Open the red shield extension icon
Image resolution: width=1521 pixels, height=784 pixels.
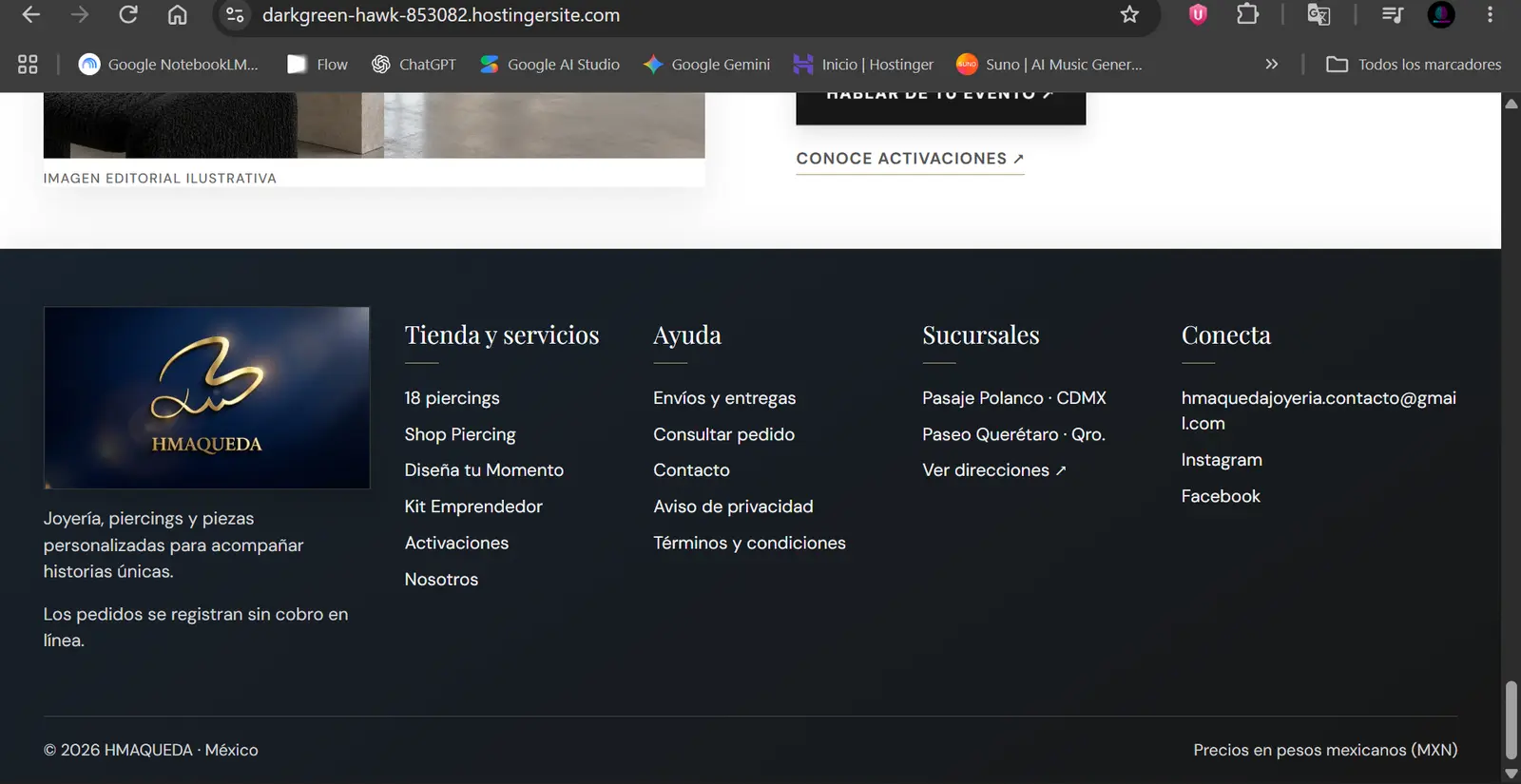point(1198,14)
